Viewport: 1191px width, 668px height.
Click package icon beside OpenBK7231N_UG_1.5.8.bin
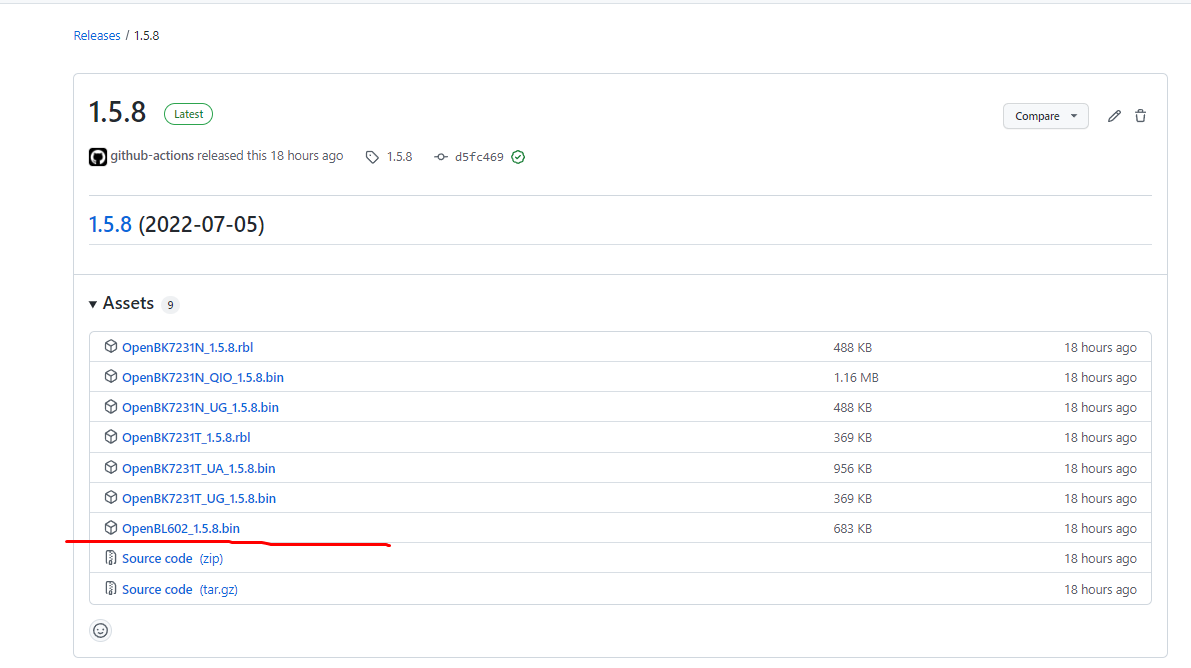[x=111, y=407]
